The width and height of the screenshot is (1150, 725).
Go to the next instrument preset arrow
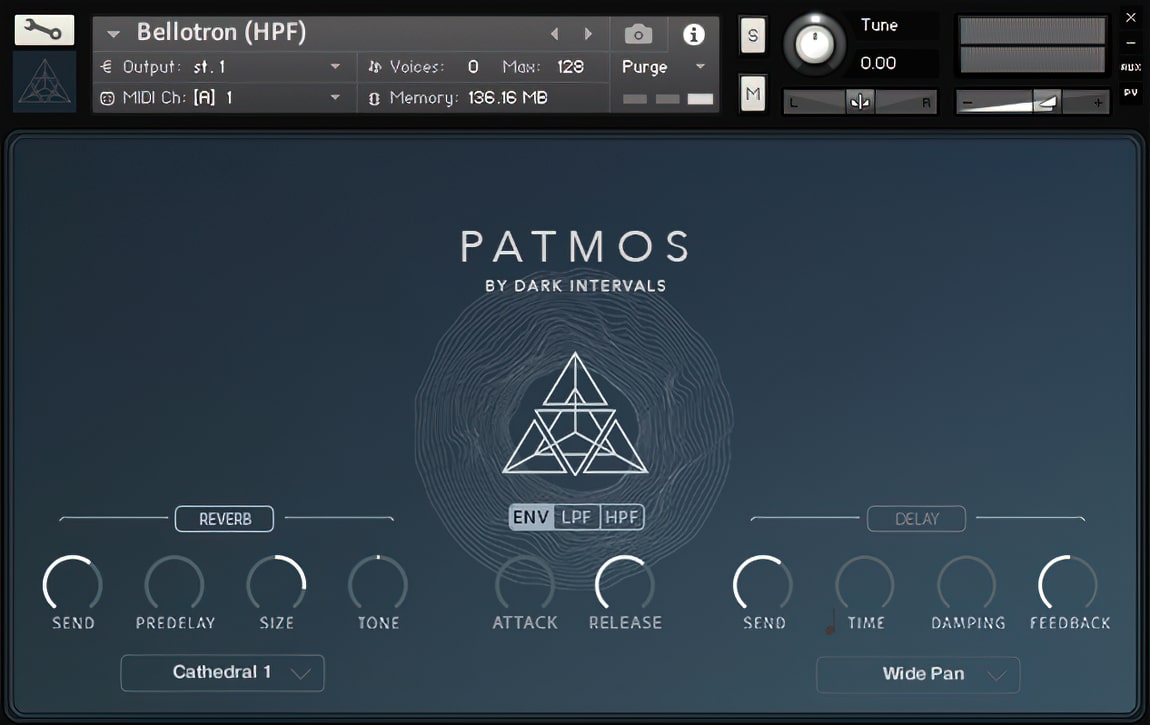click(587, 34)
